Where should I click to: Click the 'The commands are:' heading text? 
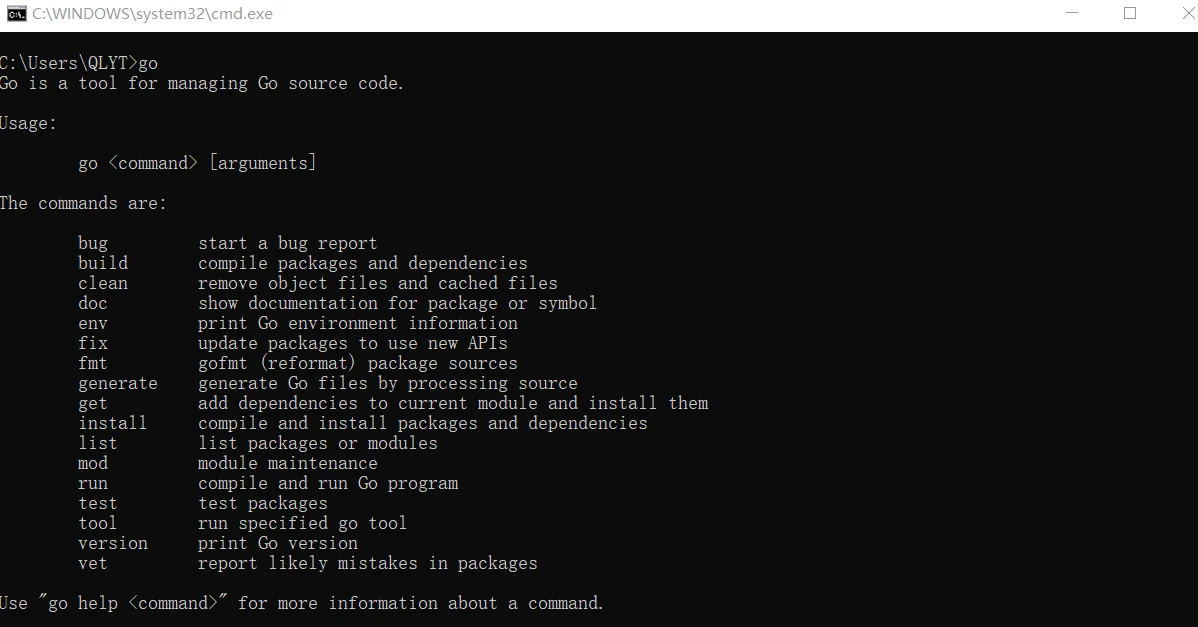pyautogui.click(x=83, y=203)
